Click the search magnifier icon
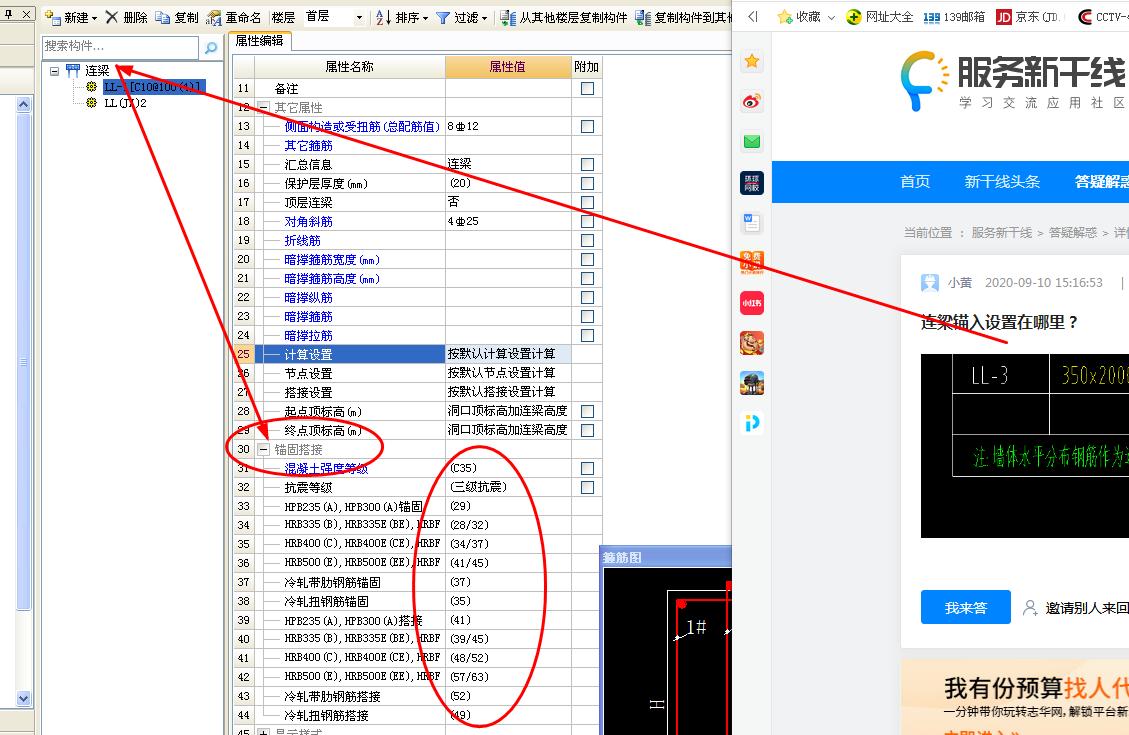Viewport: 1129px width, 735px height. tap(211, 48)
